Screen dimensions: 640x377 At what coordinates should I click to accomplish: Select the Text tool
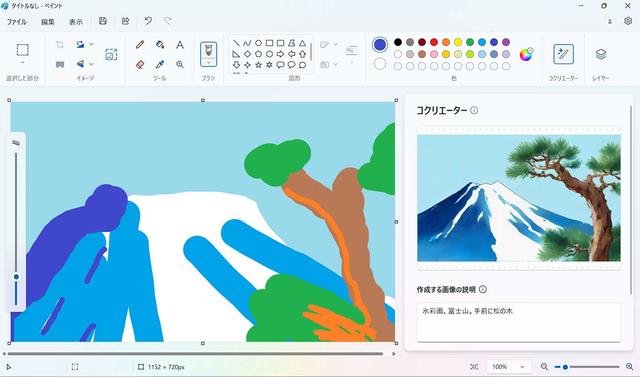click(x=180, y=44)
